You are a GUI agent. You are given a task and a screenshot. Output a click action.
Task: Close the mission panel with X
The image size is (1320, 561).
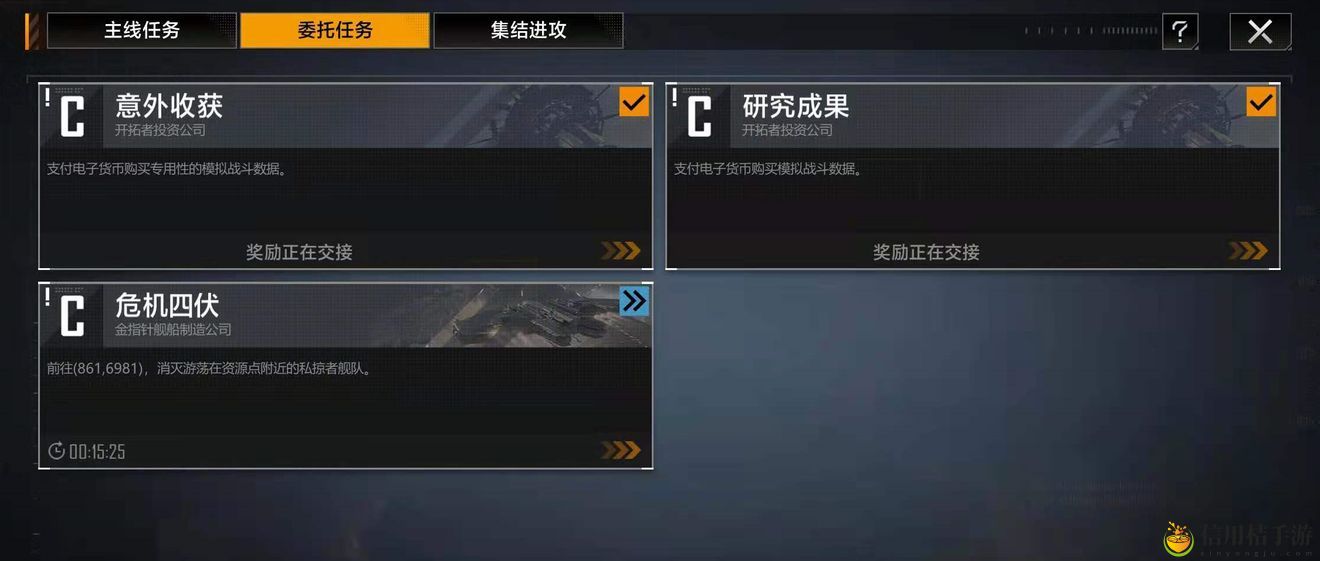[x=1260, y=31]
